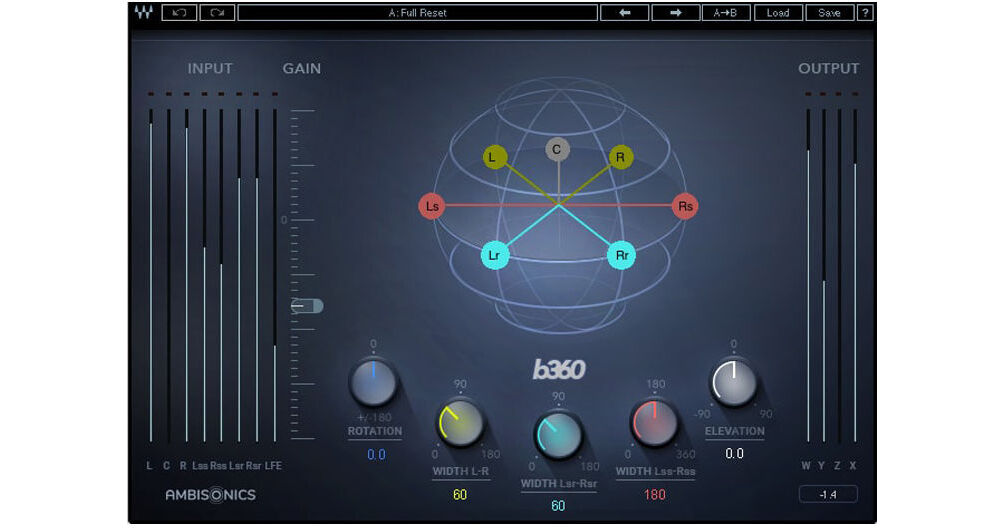Click the output peak value -1.4
Viewport: 1005px width, 528px height.
point(828,494)
